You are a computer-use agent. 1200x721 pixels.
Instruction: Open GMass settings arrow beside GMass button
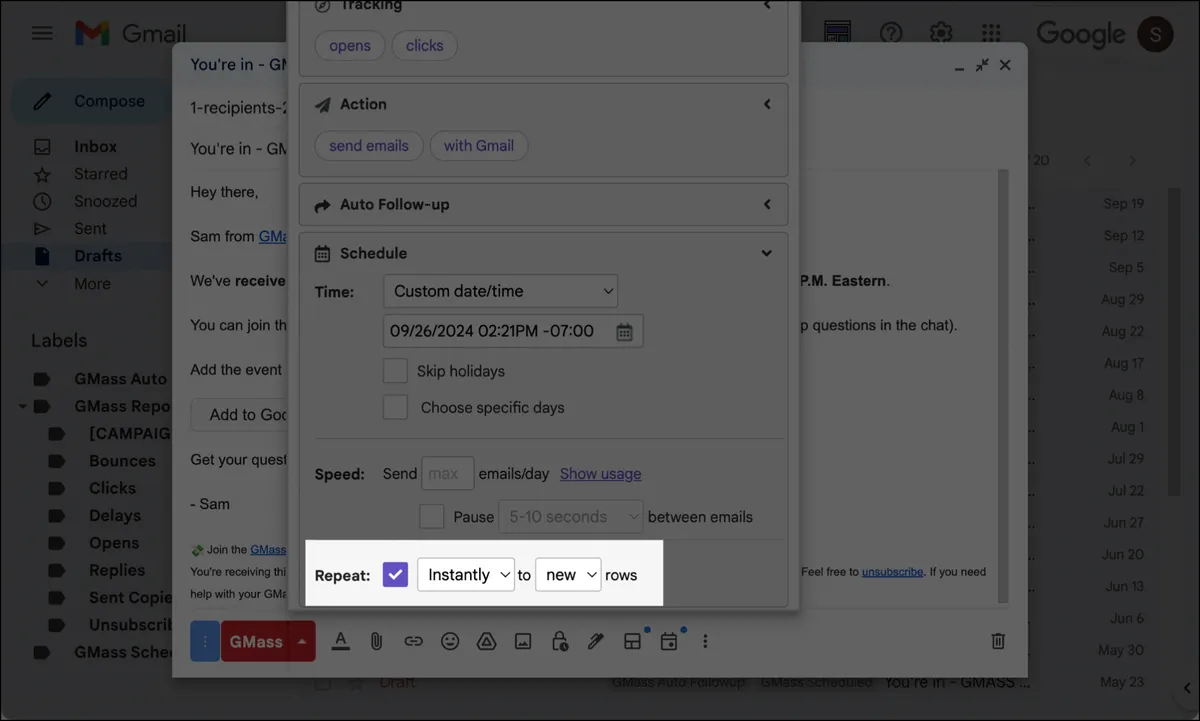click(303, 641)
